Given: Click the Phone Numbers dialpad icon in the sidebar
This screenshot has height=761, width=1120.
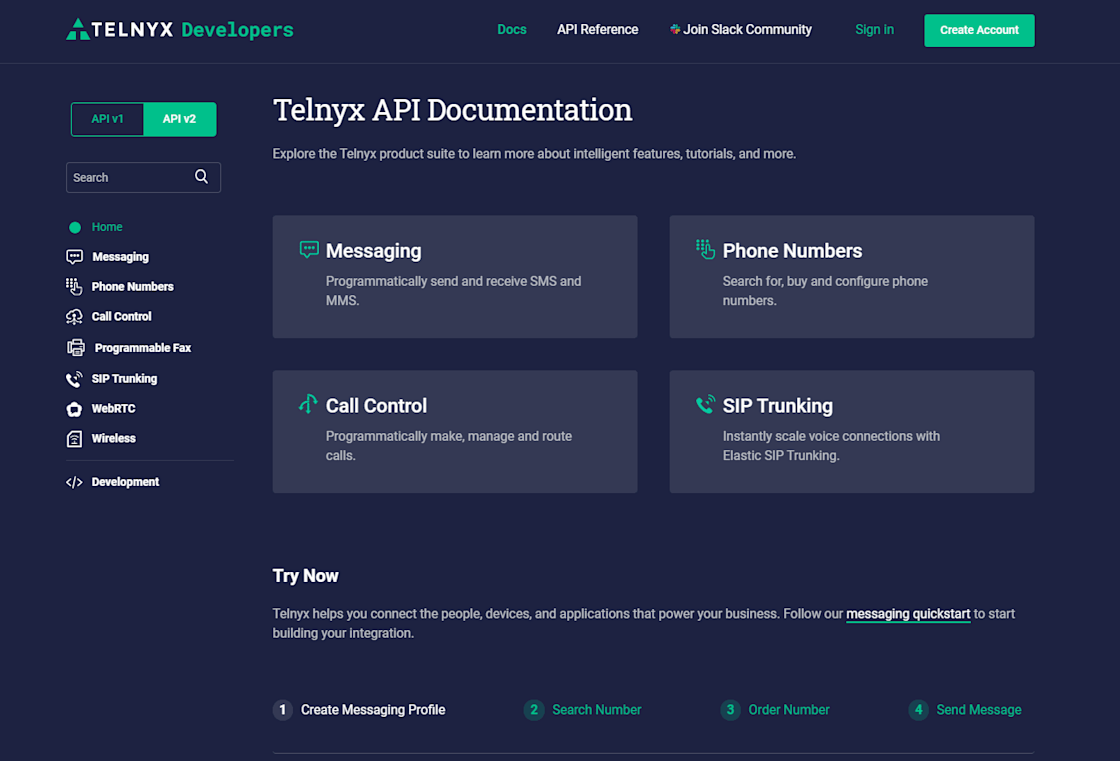Looking at the screenshot, I should click(x=74, y=287).
